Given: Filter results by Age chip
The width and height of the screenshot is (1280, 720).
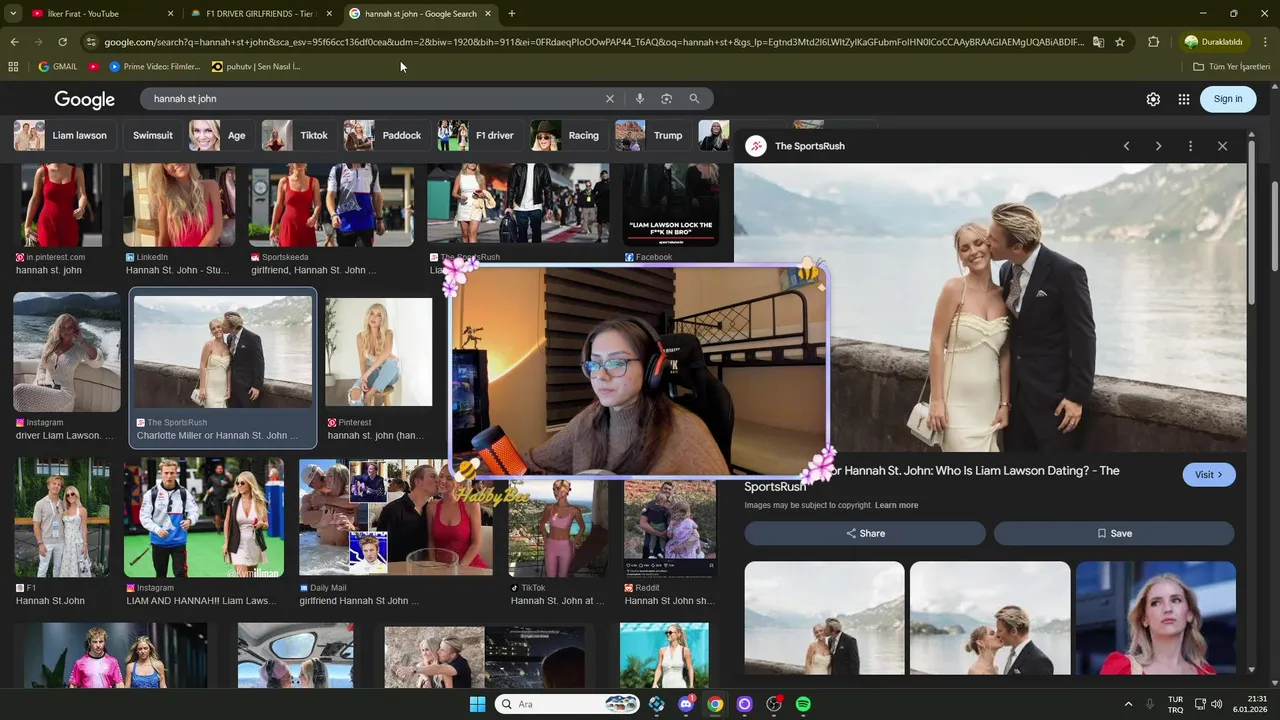Looking at the screenshot, I should tap(219, 135).
